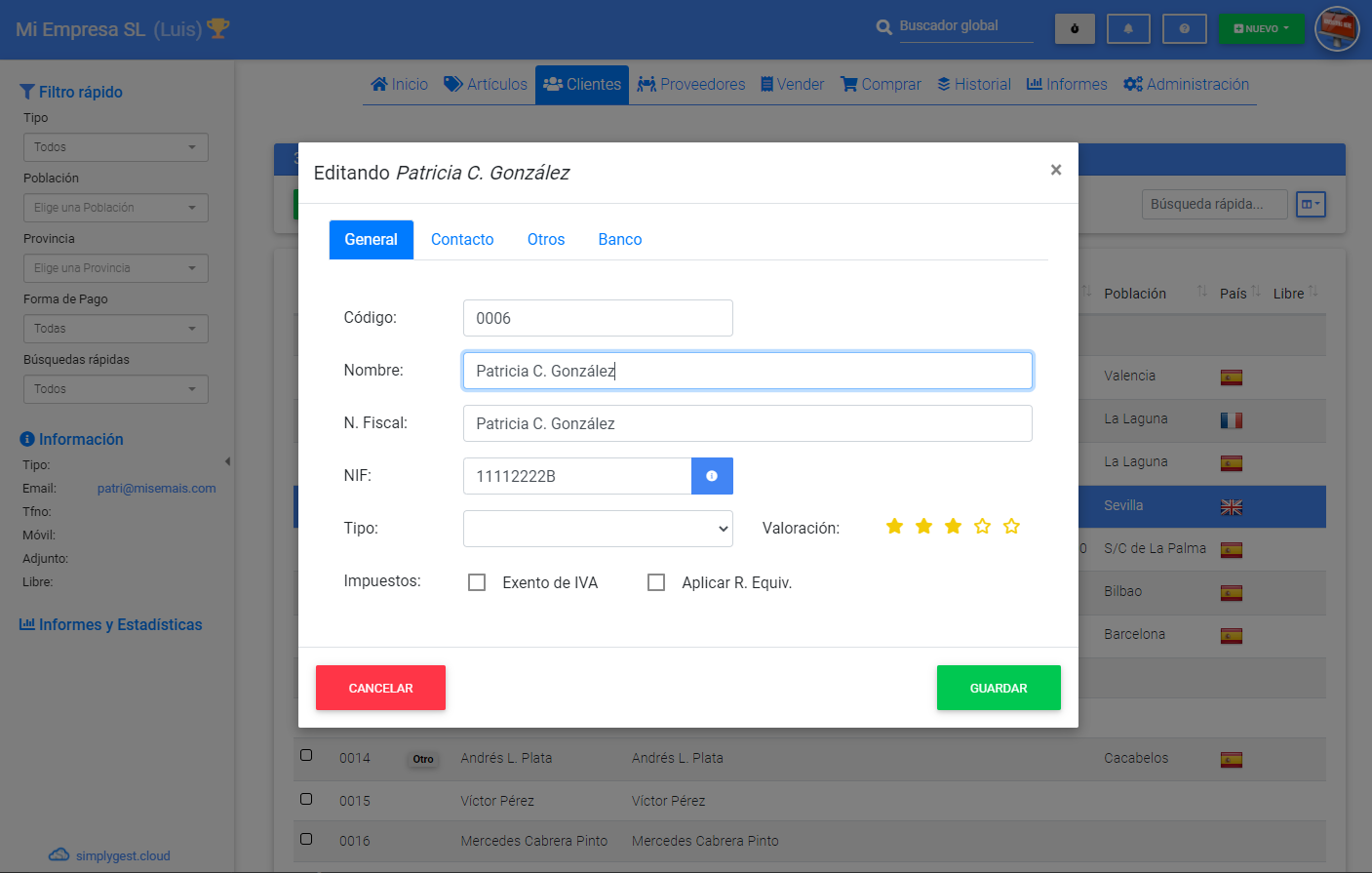This screenshot has width=1372, height=873.
Task: Switch to the Banco tab
Action: [619, 240]
